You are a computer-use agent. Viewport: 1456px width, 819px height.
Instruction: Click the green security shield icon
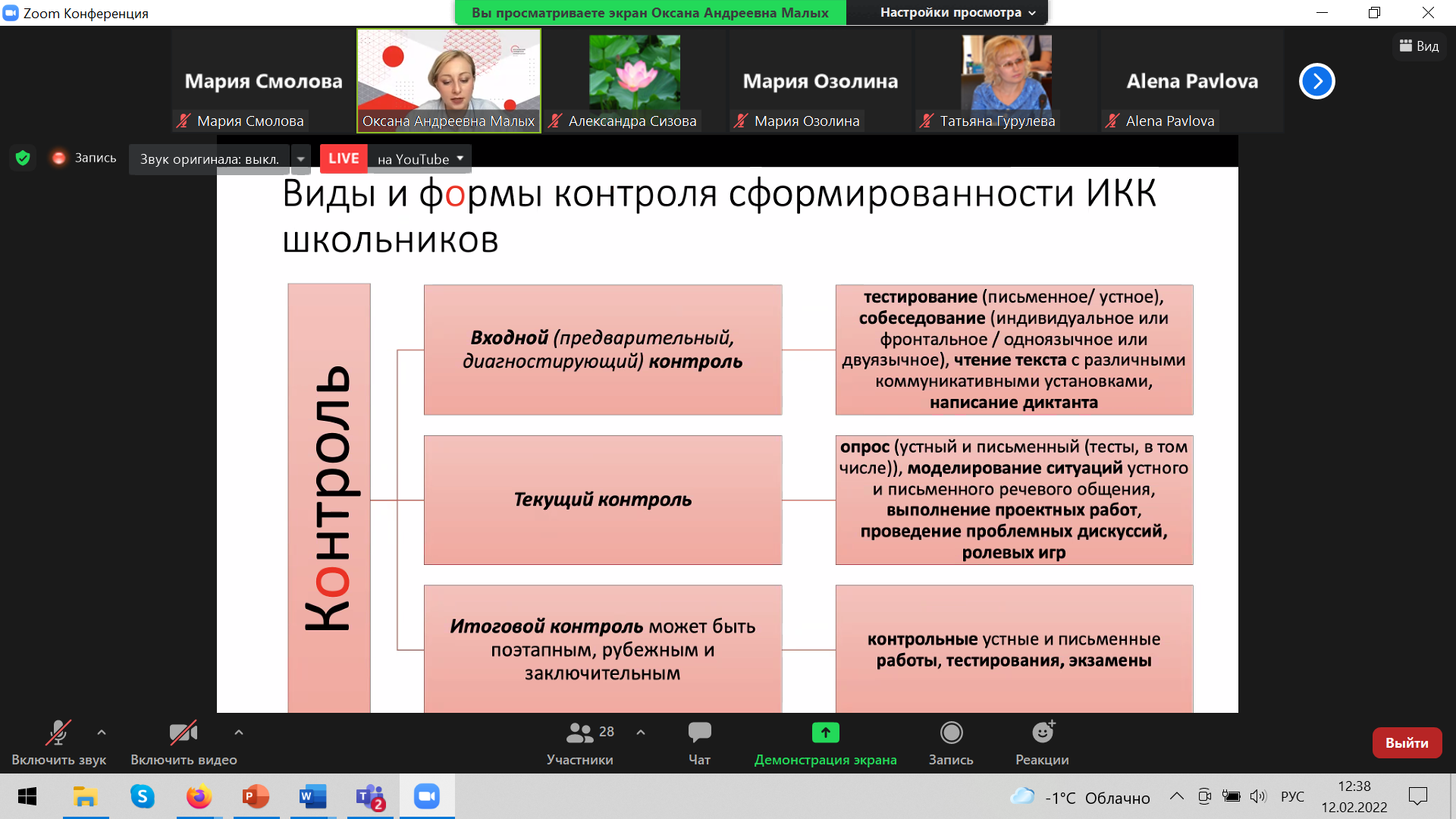point(23,158)
